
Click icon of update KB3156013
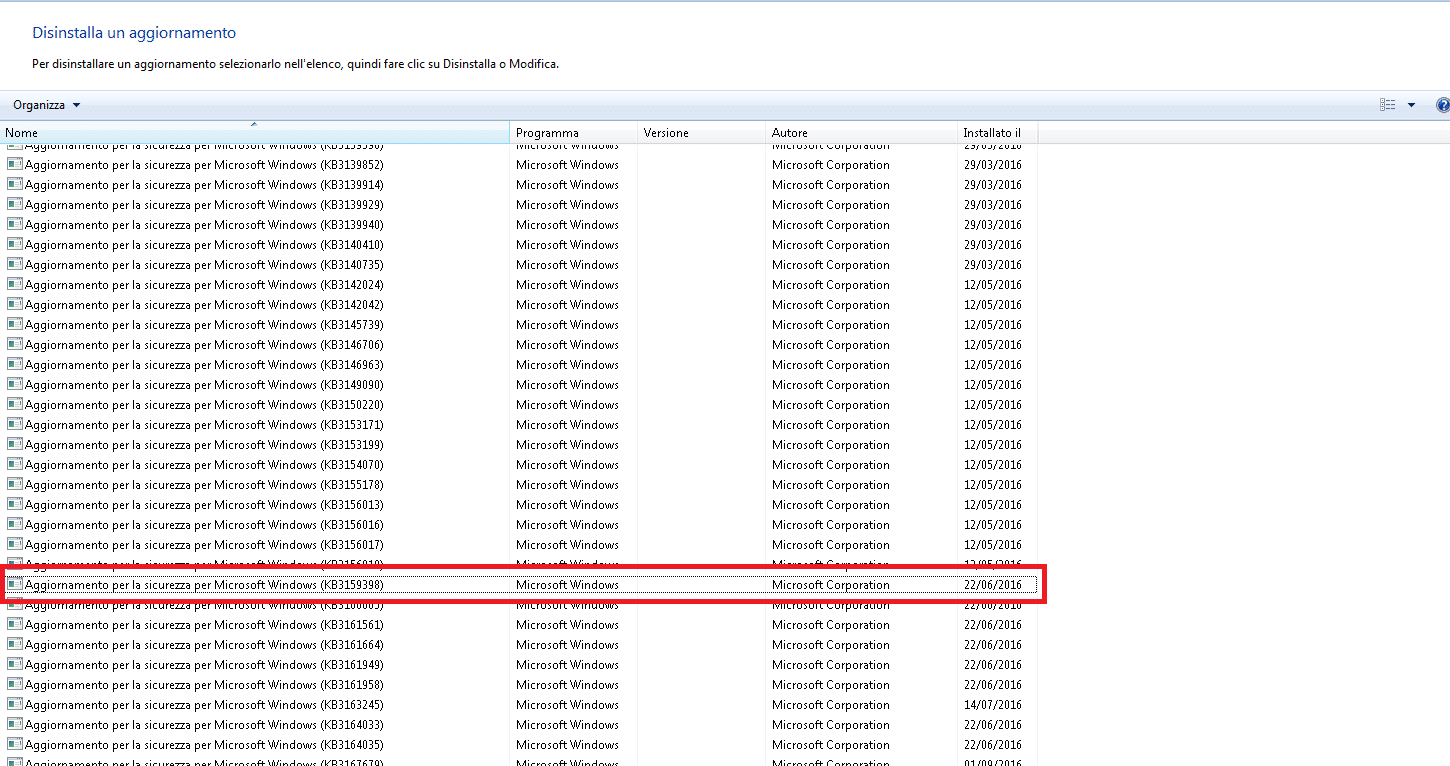point(15,505)
